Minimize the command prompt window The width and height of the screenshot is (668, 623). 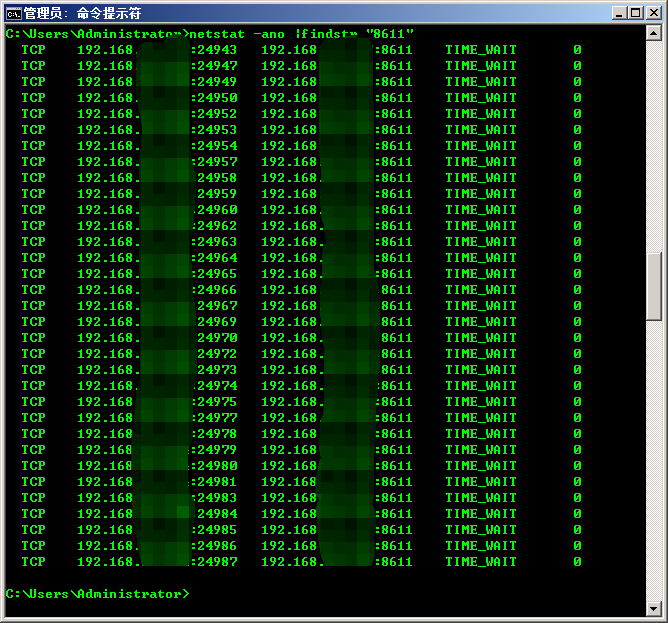[x=619, y=13]
